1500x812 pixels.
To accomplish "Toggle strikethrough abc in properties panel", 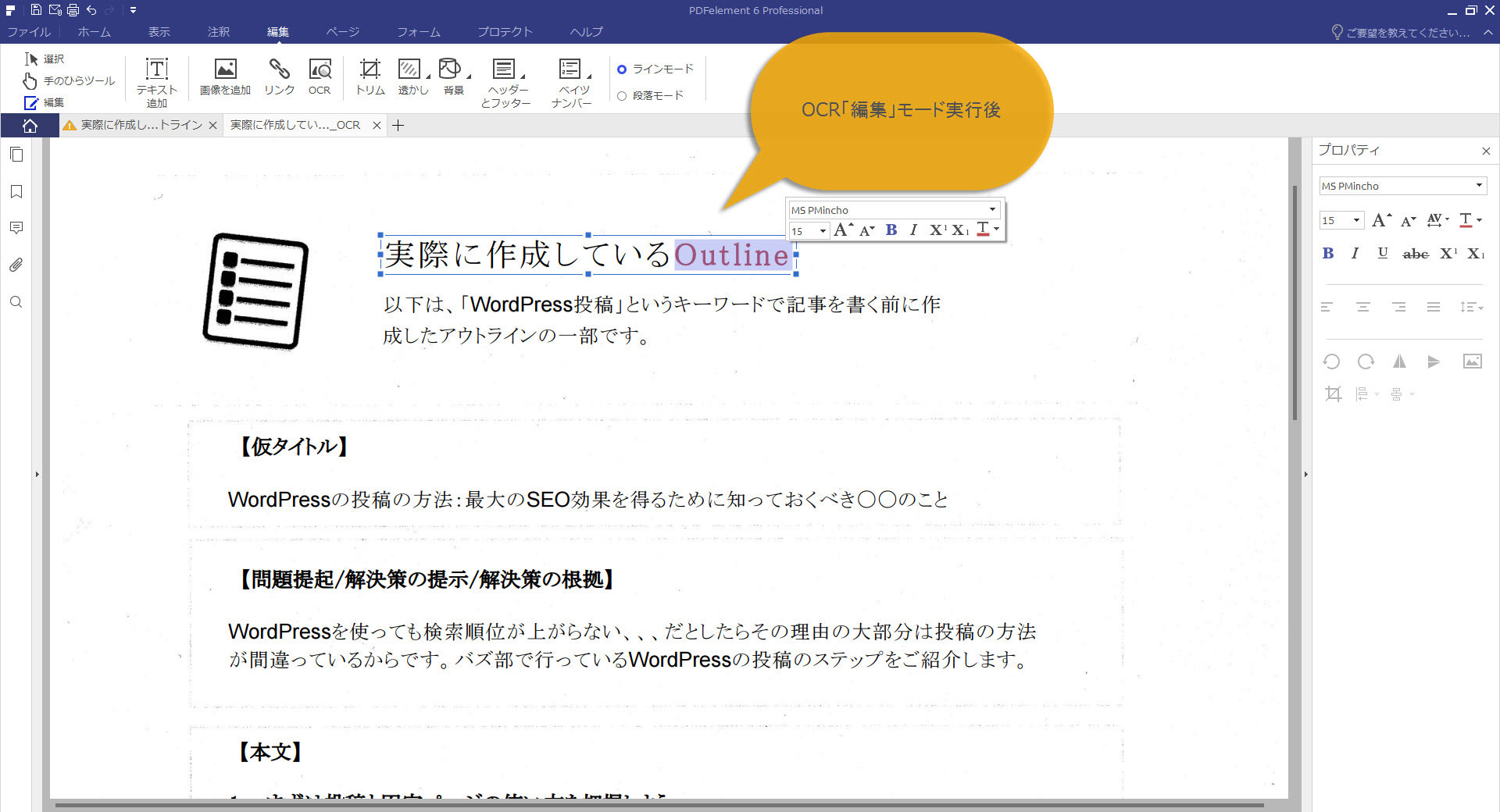I will [1416, 254].
